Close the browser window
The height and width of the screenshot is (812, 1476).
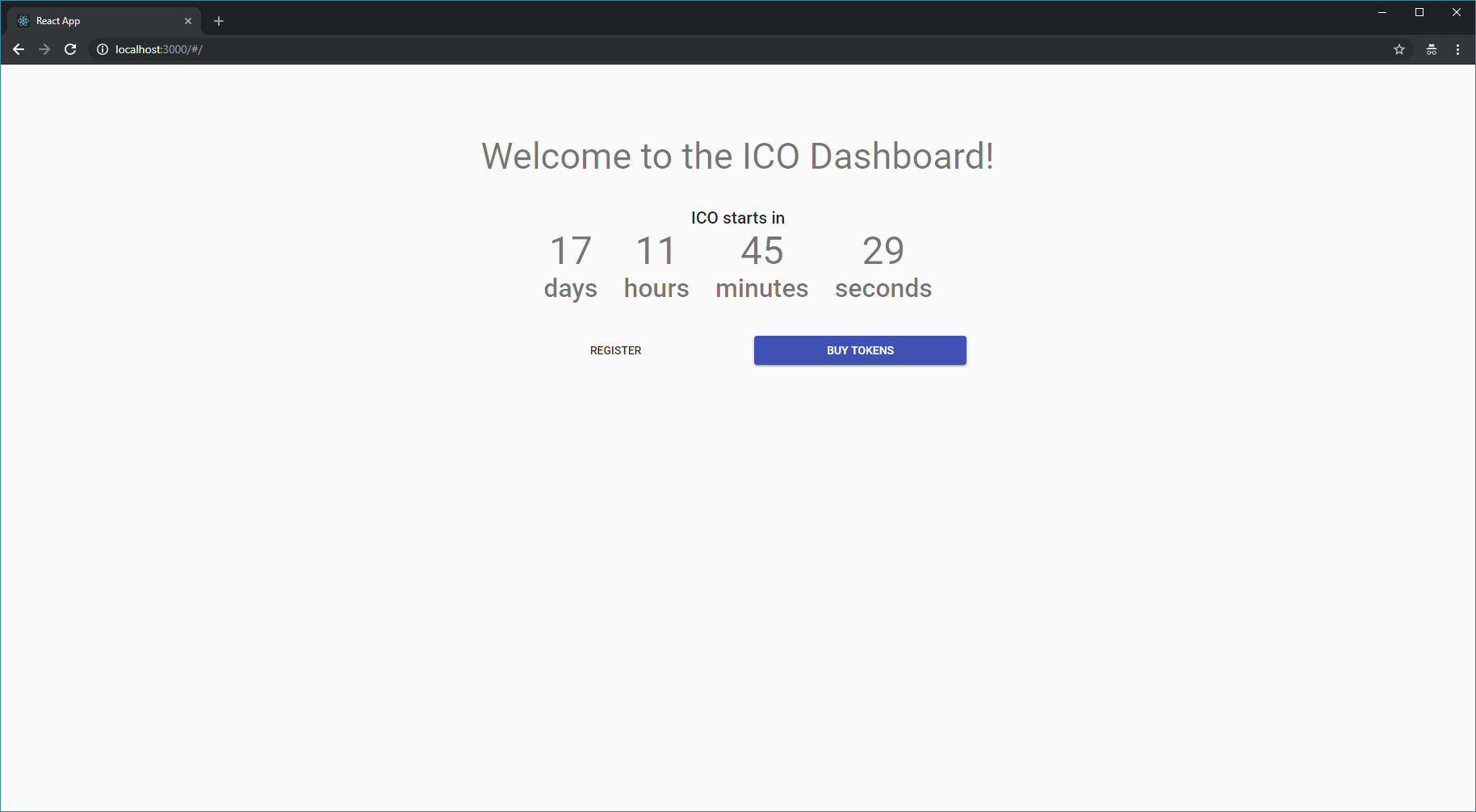click(1457, 12)
